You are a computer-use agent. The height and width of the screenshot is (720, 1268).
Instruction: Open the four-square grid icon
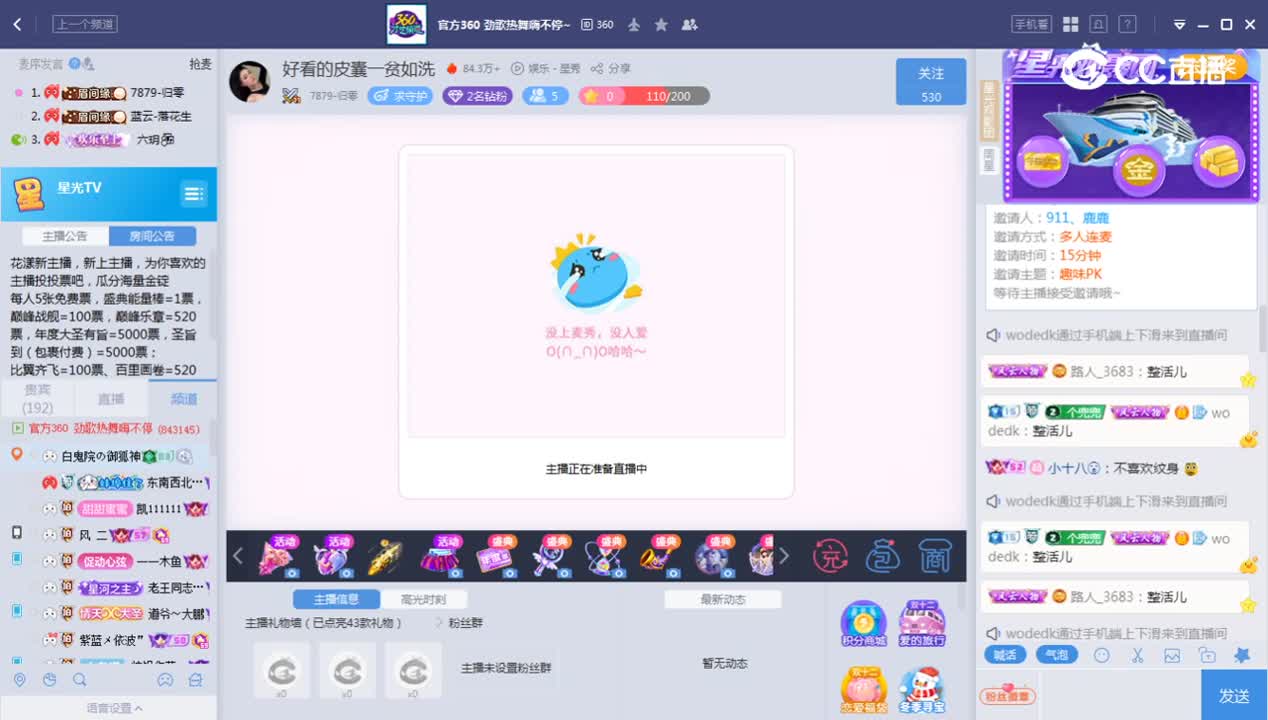1070,24
